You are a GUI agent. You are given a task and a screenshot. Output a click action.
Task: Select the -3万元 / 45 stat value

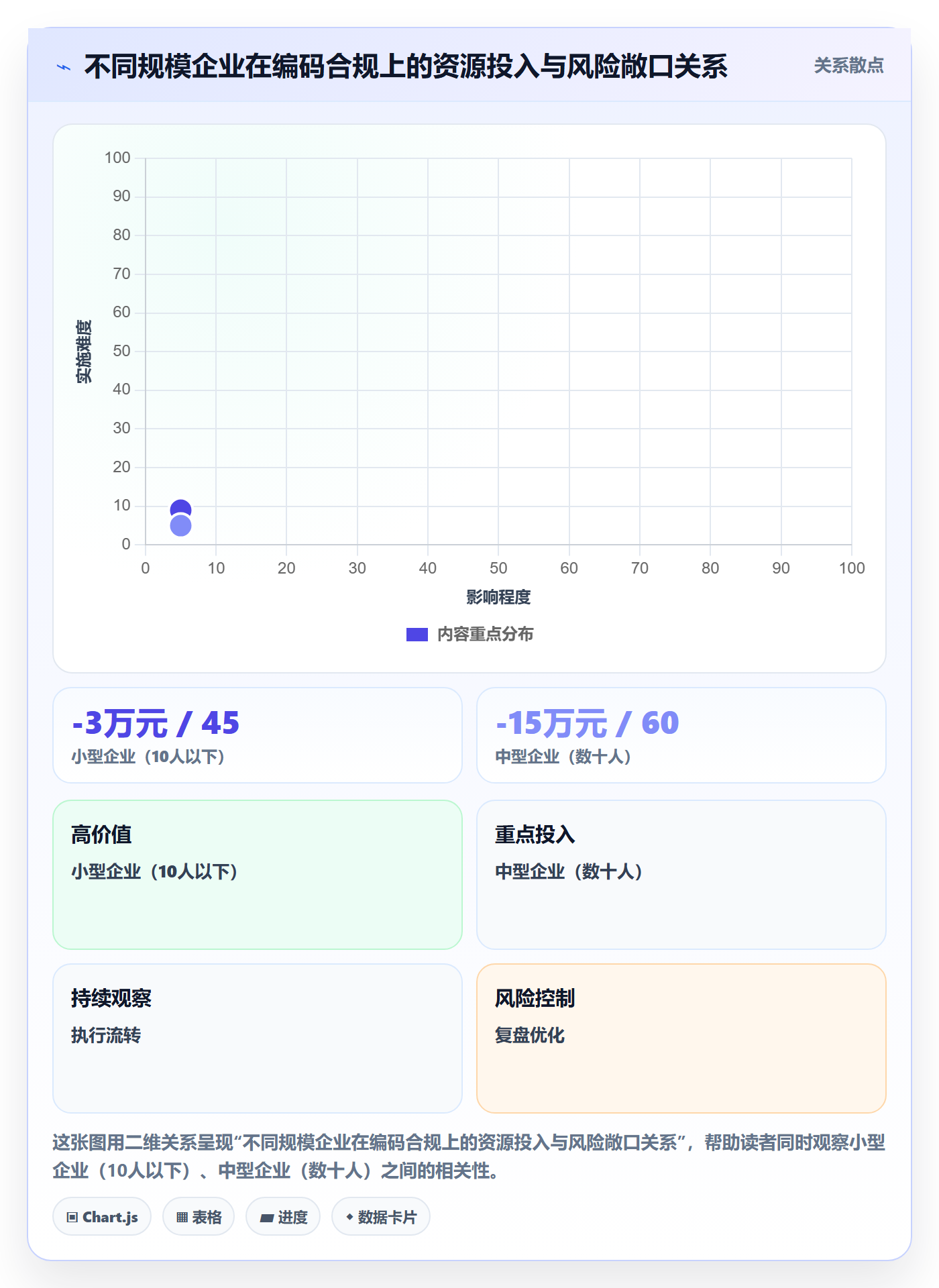pos(156,723)
